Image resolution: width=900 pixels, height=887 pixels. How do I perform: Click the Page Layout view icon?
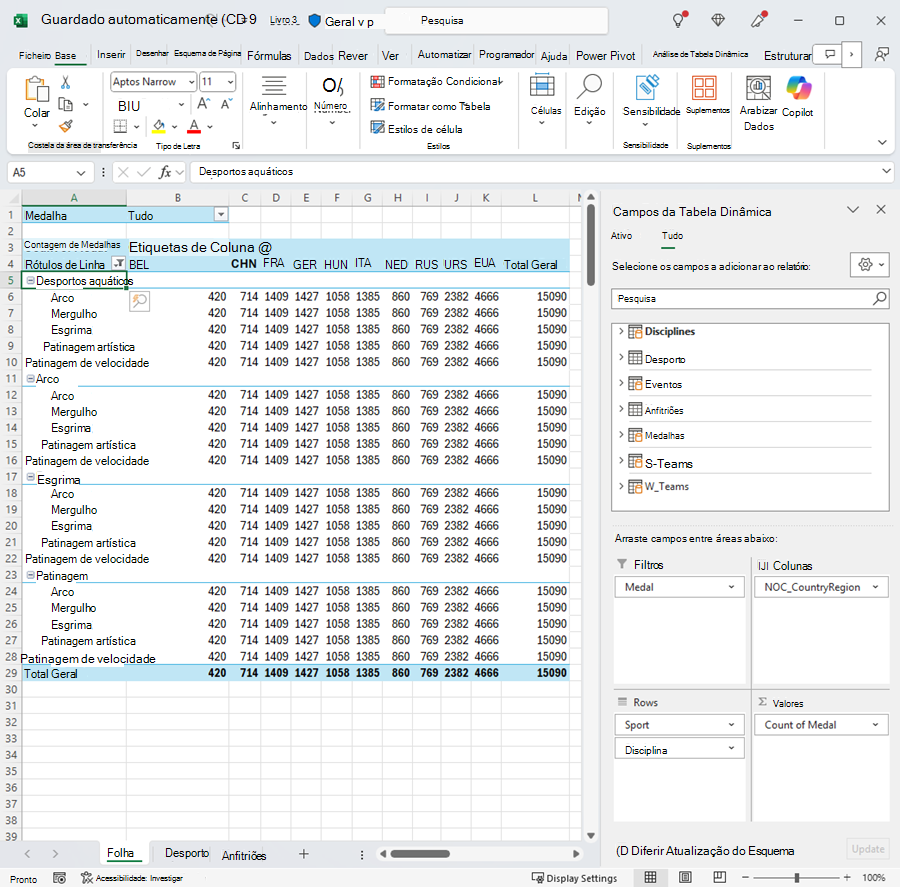(x=685, y=877)
